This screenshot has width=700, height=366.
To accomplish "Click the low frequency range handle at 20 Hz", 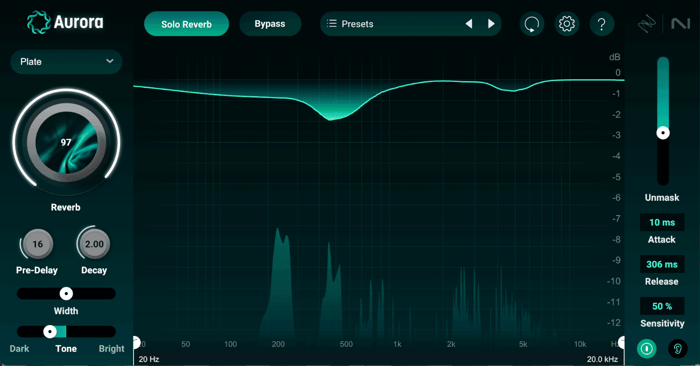I will tap(136, 342).
